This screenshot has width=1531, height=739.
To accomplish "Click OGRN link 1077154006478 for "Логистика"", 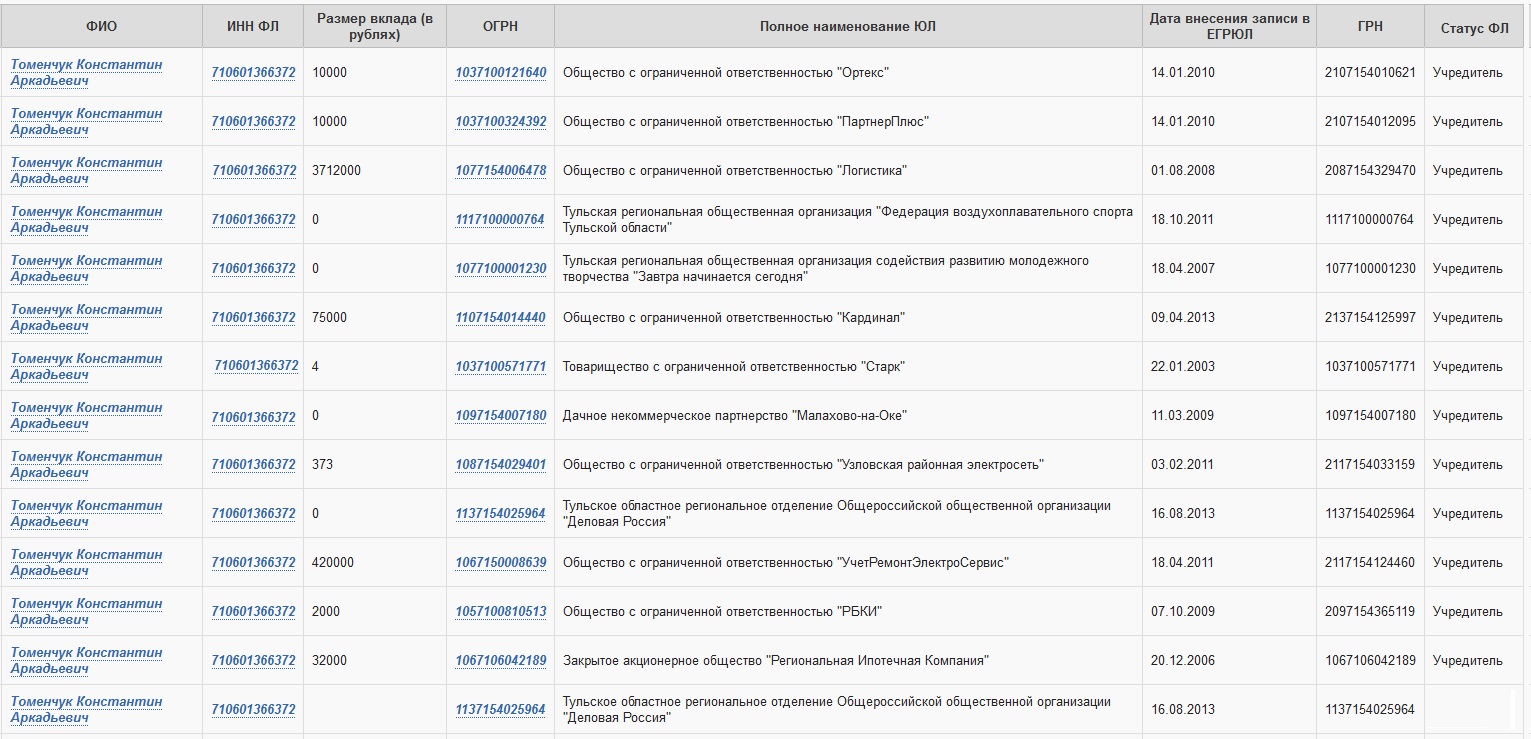I will tap(501, 171).
